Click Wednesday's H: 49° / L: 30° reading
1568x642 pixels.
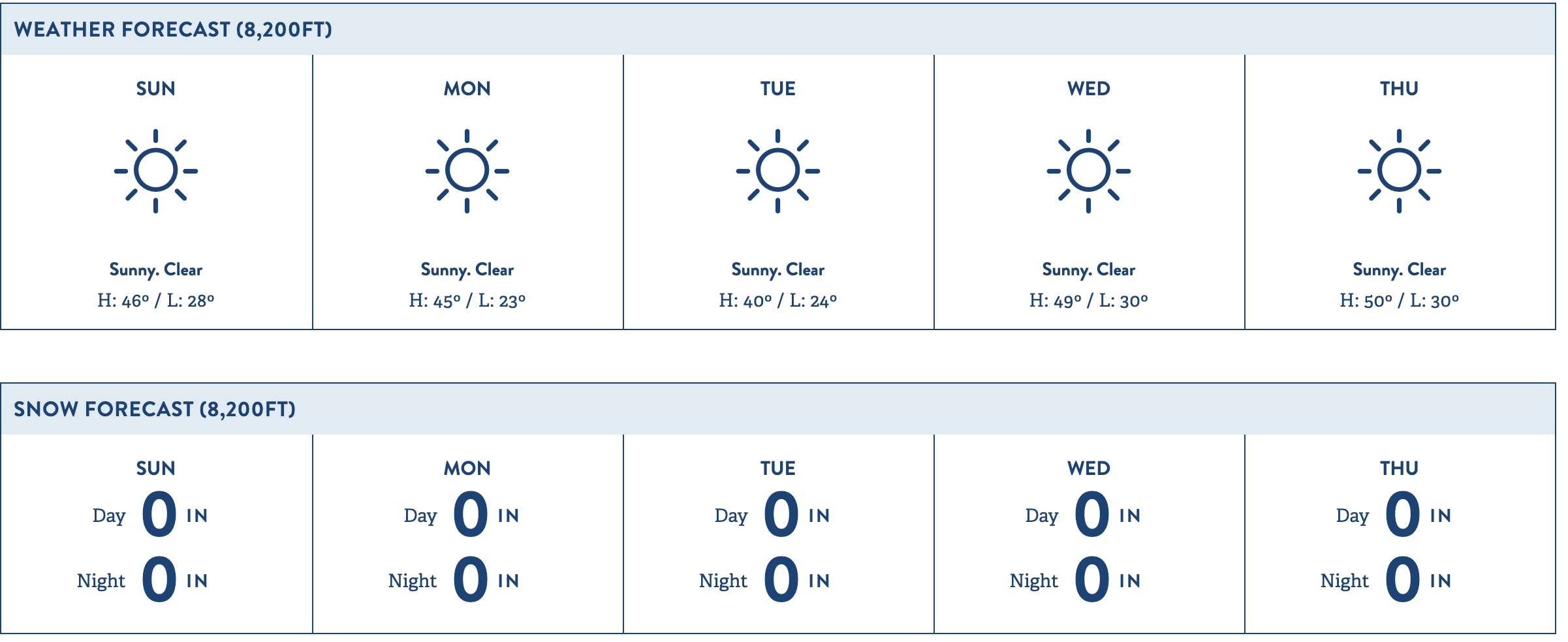1089,301
